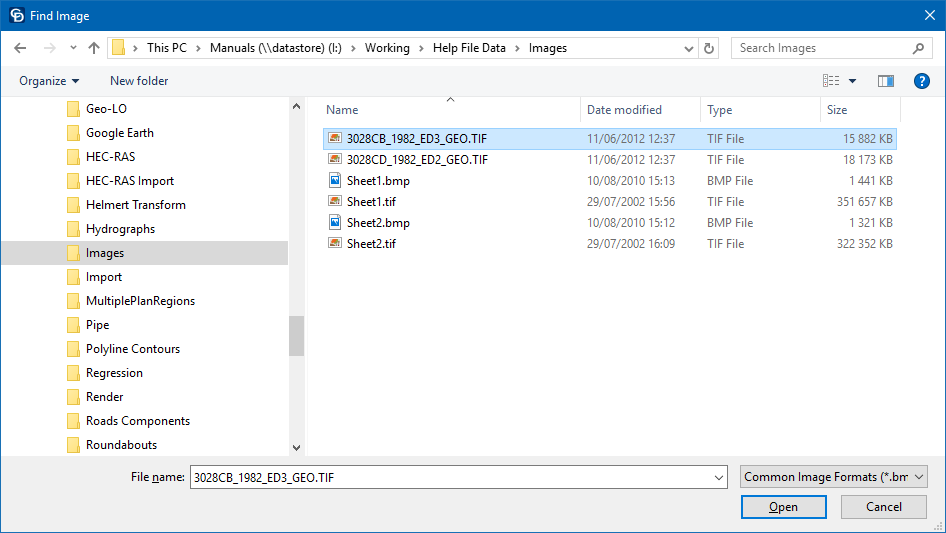Click the Forward navigation arrow
This screenshot has width=946, height=533.
click(49, 48)
